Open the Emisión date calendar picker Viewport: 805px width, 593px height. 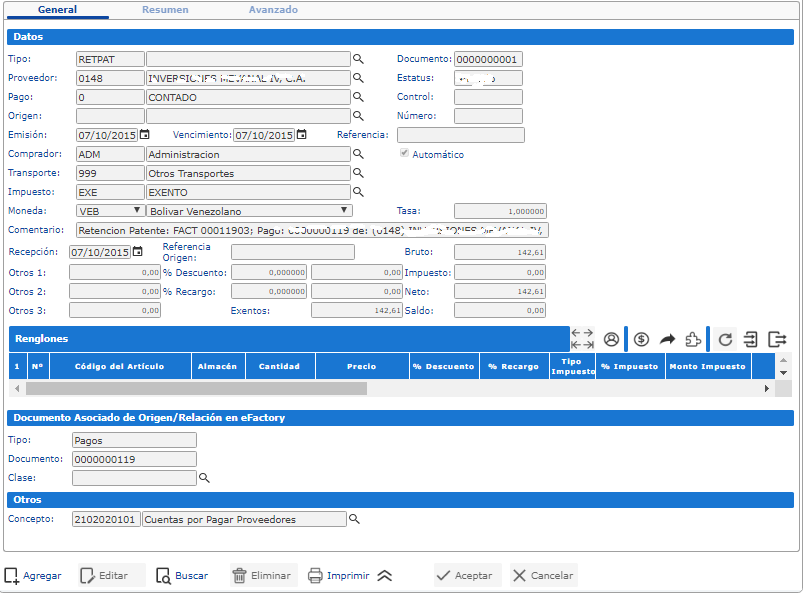coord(144,135)
